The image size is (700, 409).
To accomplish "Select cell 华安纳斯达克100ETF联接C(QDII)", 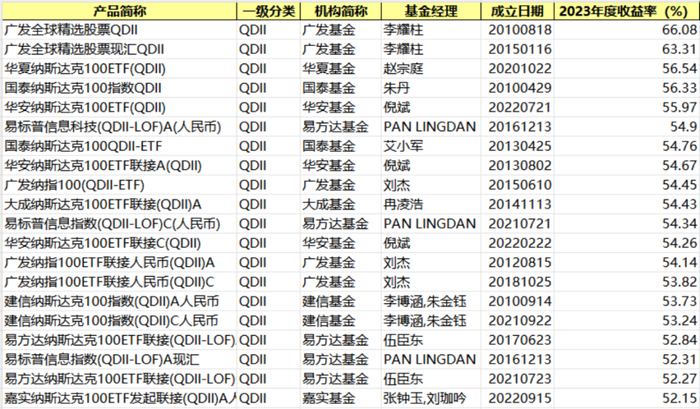I will (119, 243).
